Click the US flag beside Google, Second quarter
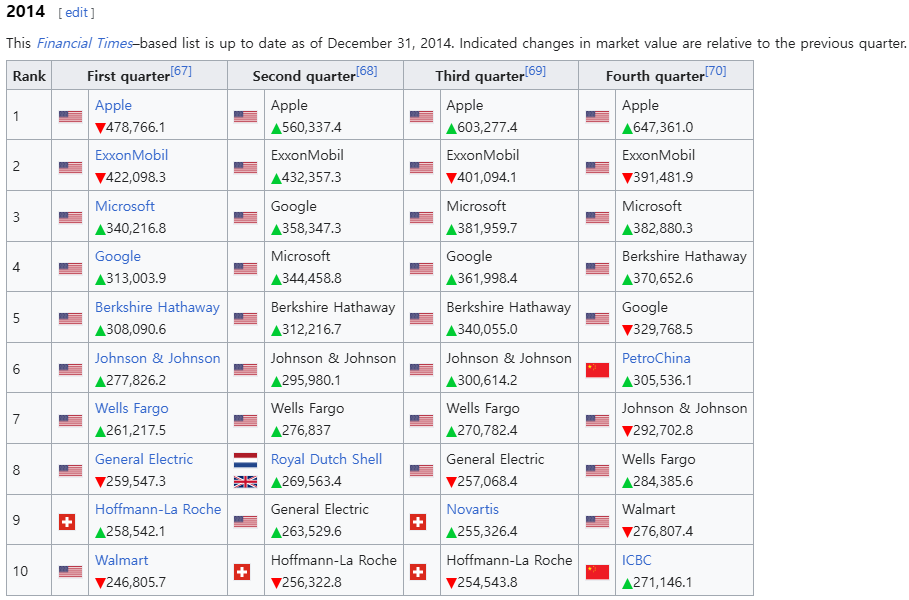The image size is (909, 600). pos(245,217)
